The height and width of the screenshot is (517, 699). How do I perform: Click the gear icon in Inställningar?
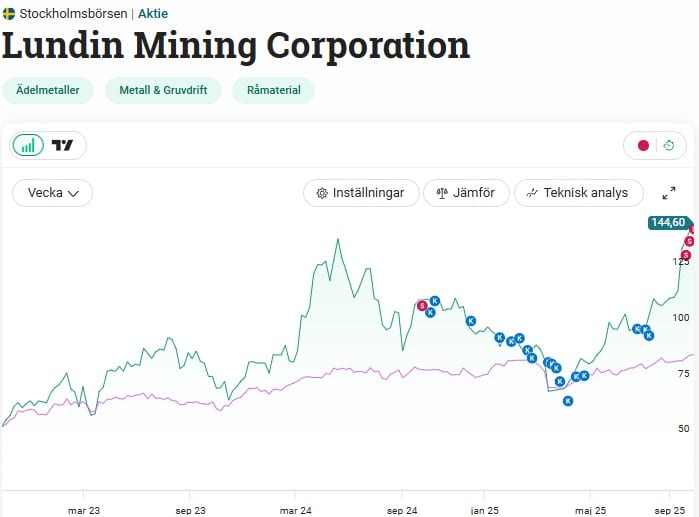(322, 193)
